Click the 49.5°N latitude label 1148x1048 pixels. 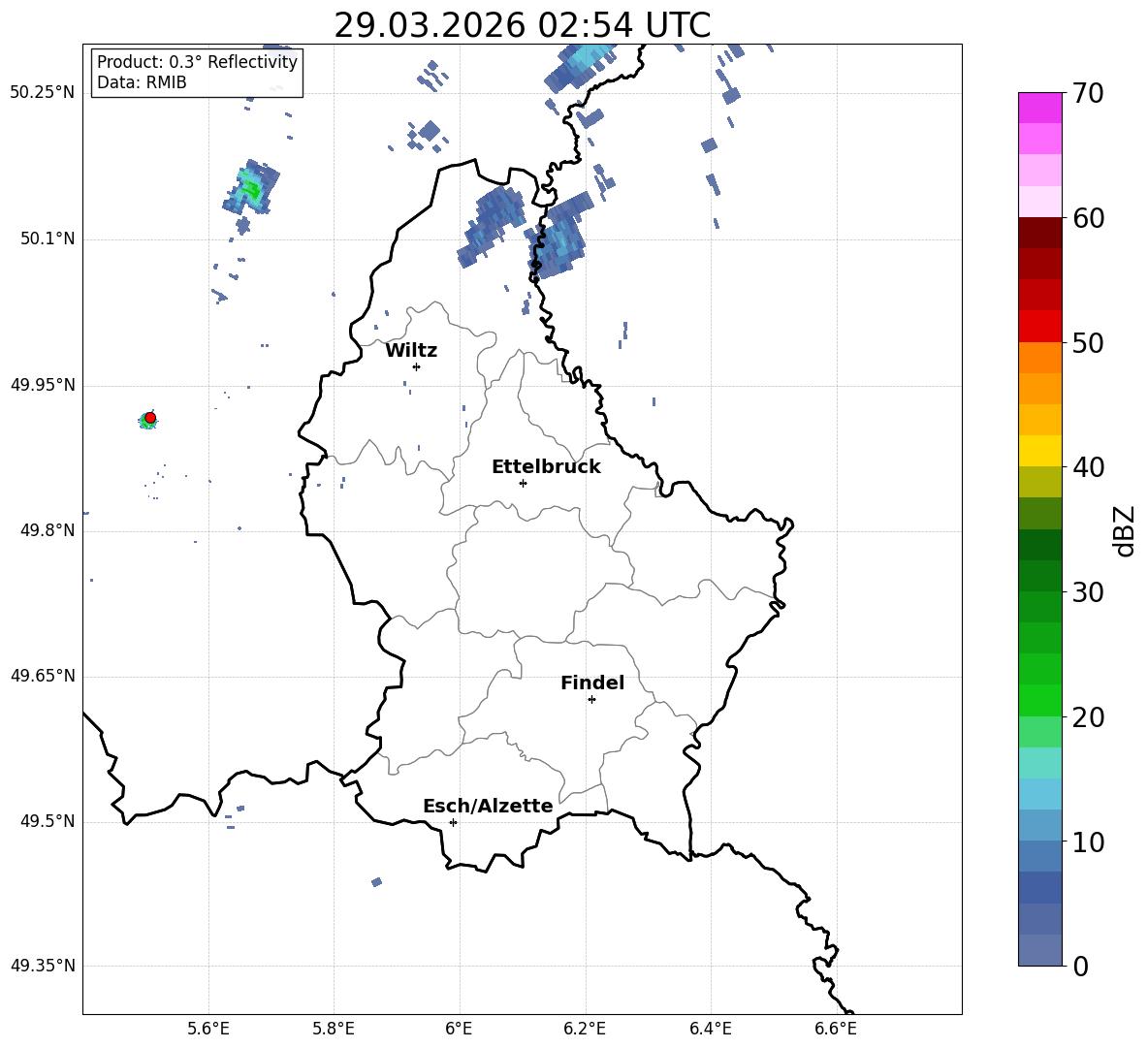(48, 821)
